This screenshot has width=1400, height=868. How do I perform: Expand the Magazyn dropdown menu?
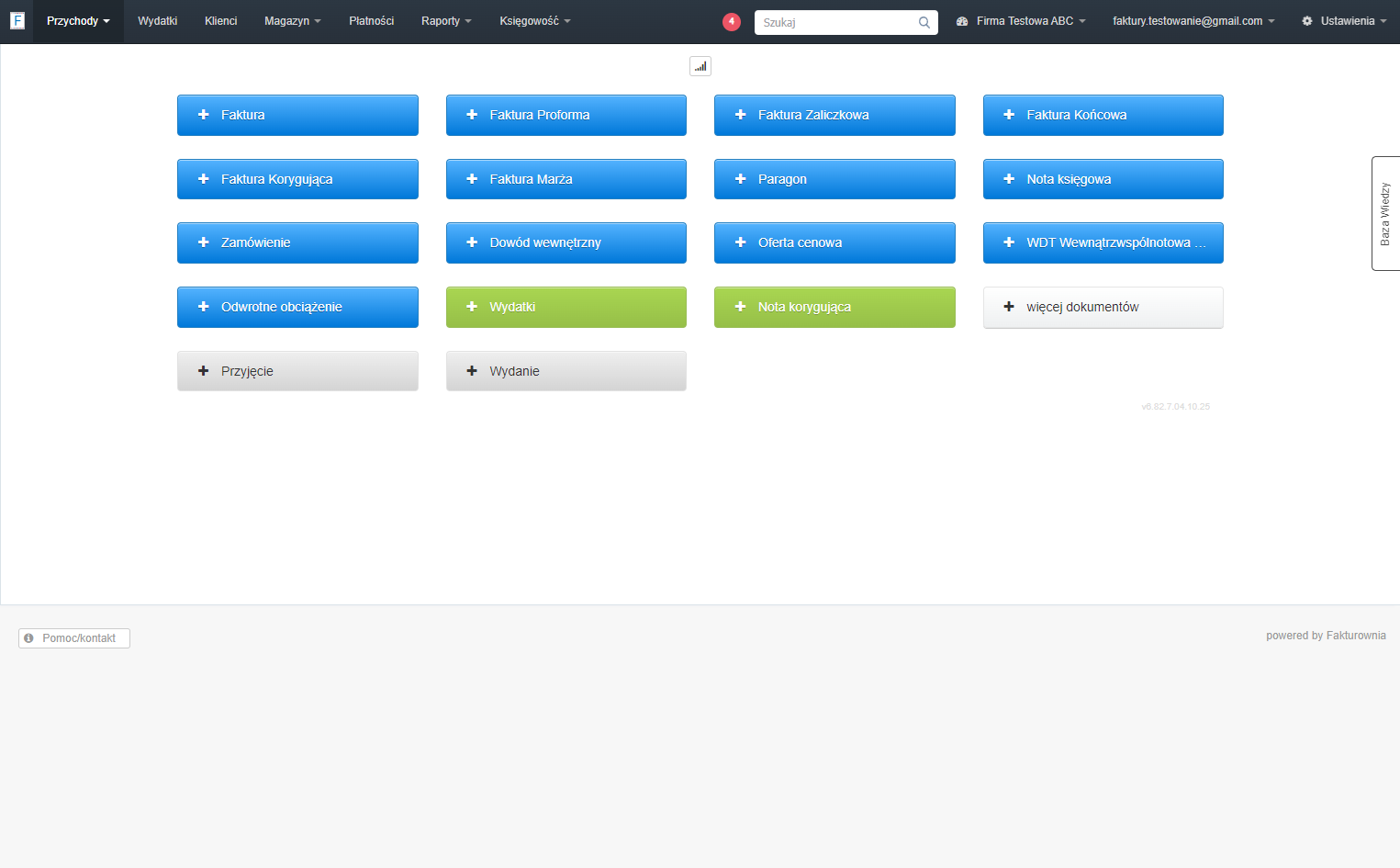pyautogui.click(x=293, y=21)
